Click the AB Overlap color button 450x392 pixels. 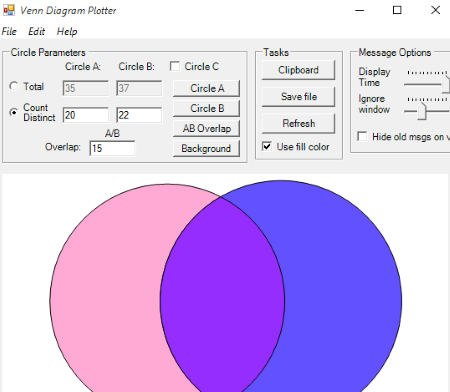pyautogui.click(x=206, y=128)
